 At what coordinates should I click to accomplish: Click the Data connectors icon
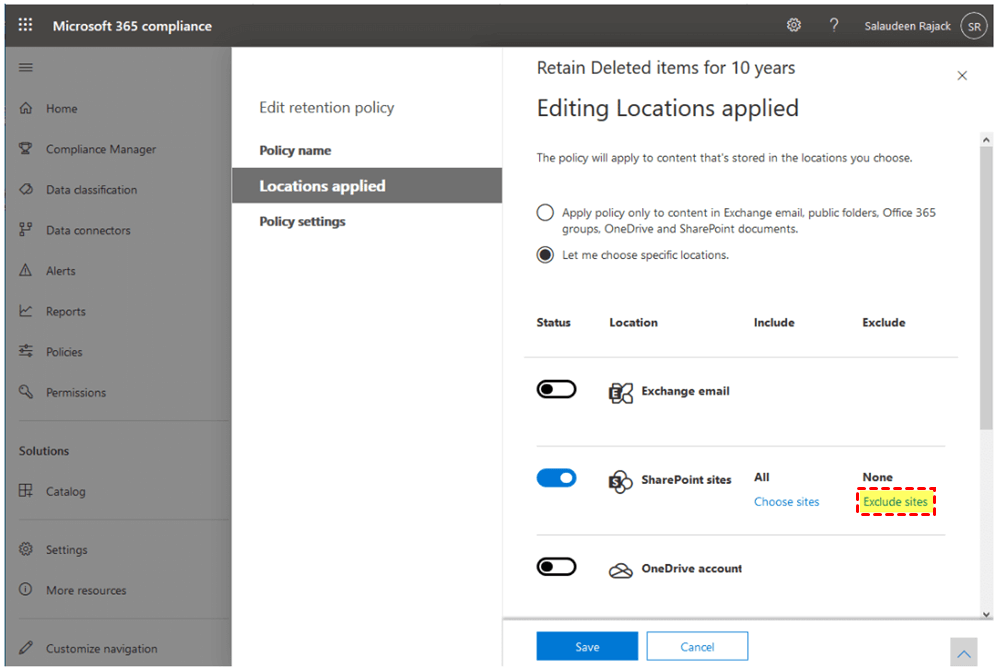(26, 230)
